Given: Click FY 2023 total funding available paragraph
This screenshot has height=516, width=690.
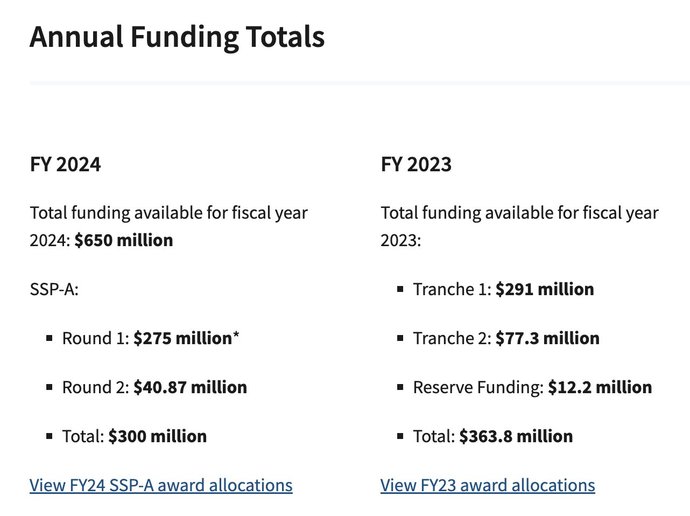Looking at the screenshot, I should point(520,227).
